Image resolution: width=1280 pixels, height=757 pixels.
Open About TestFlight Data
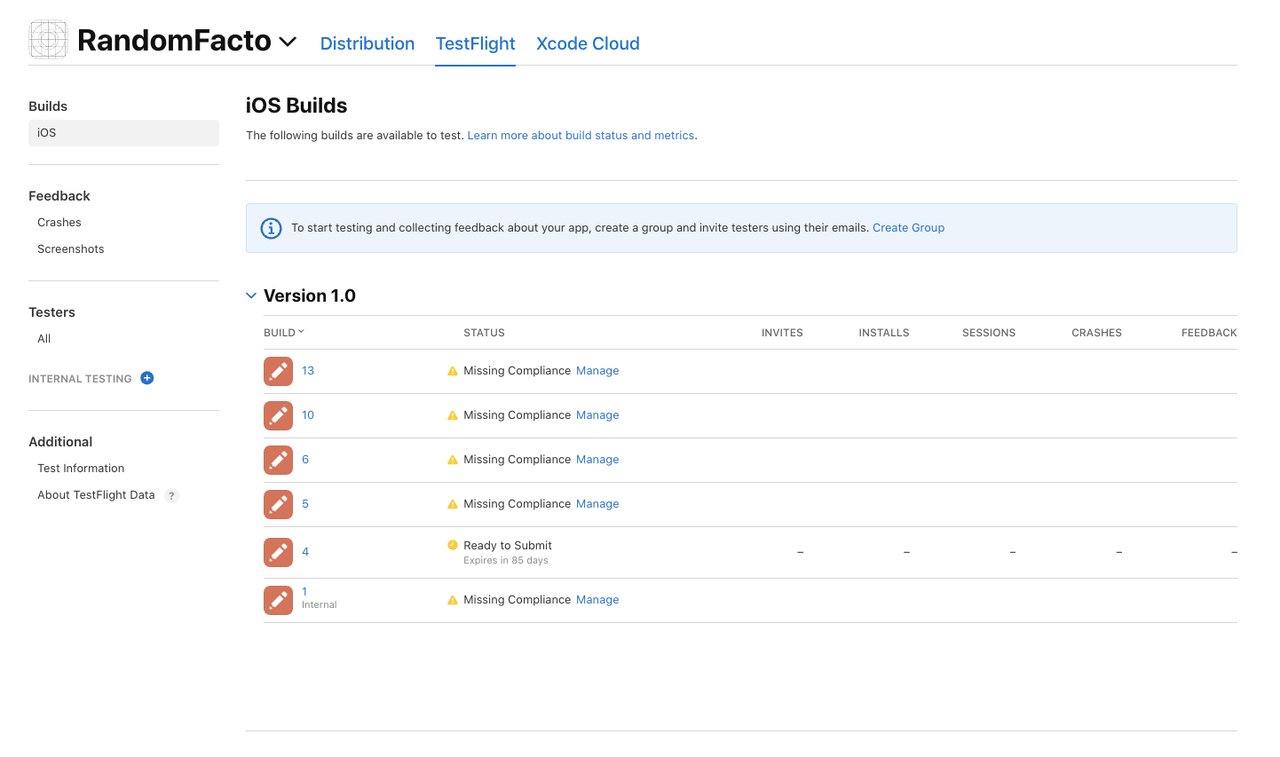point(96,495)
